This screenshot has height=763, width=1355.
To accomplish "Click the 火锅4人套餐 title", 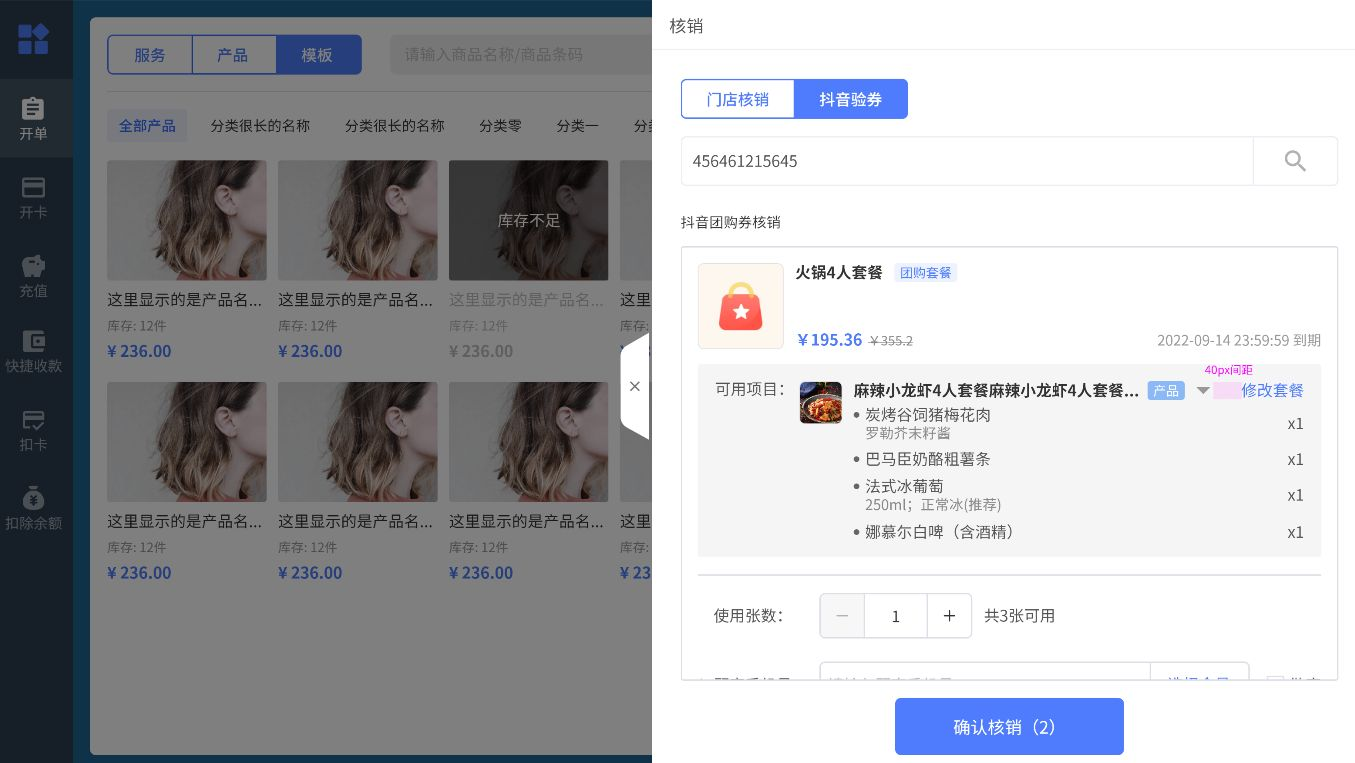I will [839, 272].
